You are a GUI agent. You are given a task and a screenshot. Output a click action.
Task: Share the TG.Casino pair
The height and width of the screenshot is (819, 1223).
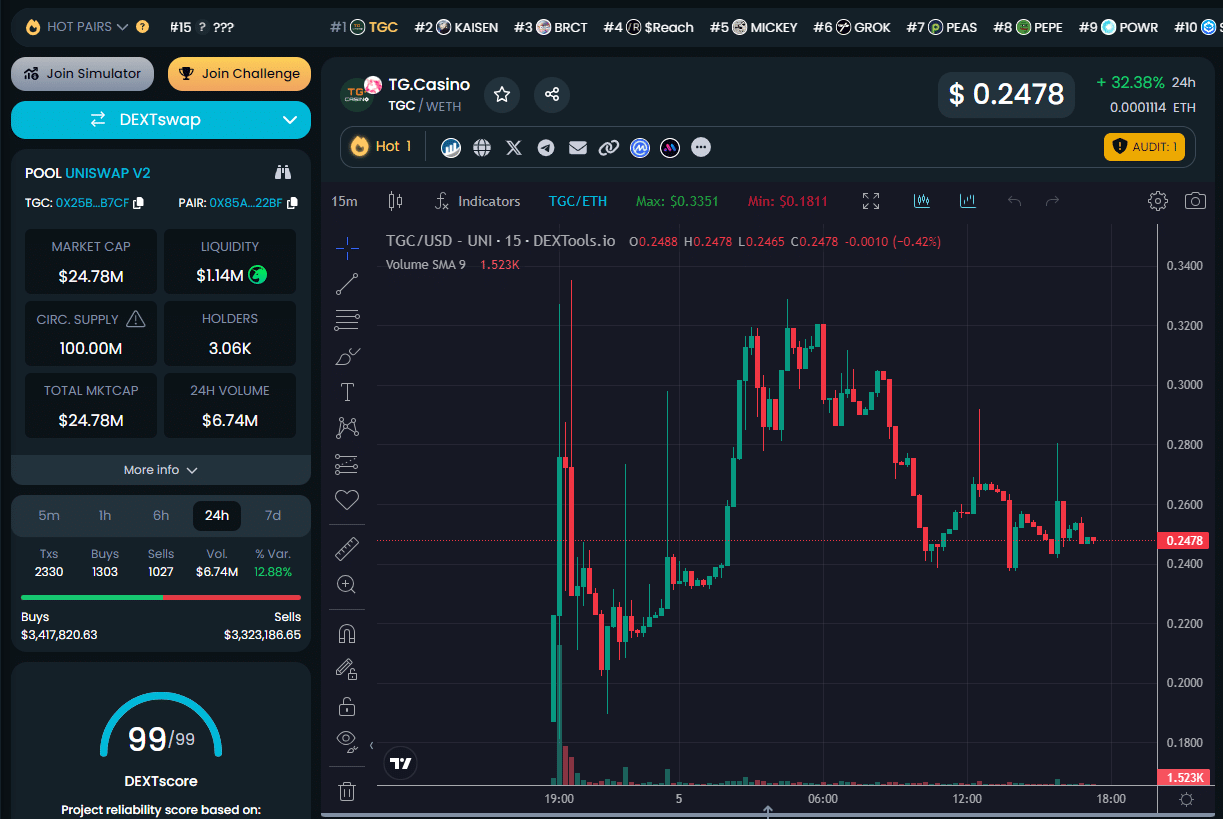point(552,95)
